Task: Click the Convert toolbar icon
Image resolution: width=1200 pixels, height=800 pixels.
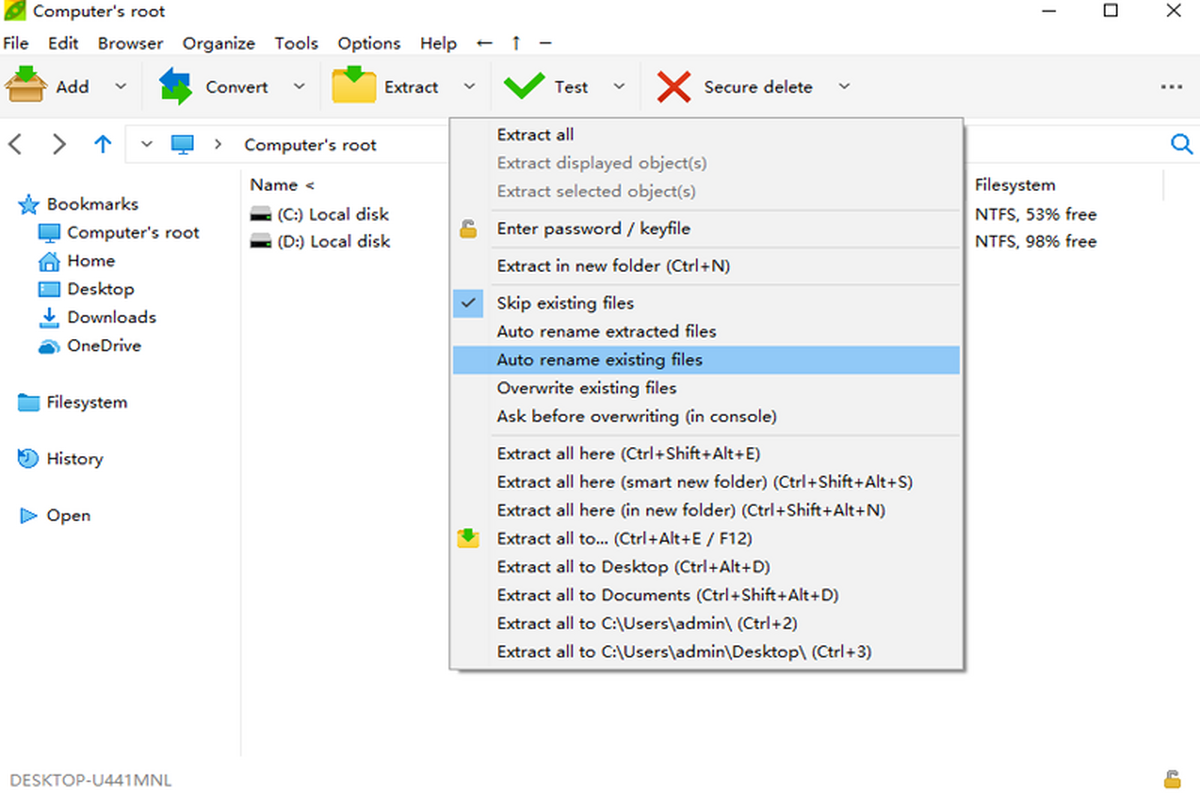Action: pos(176,87)
